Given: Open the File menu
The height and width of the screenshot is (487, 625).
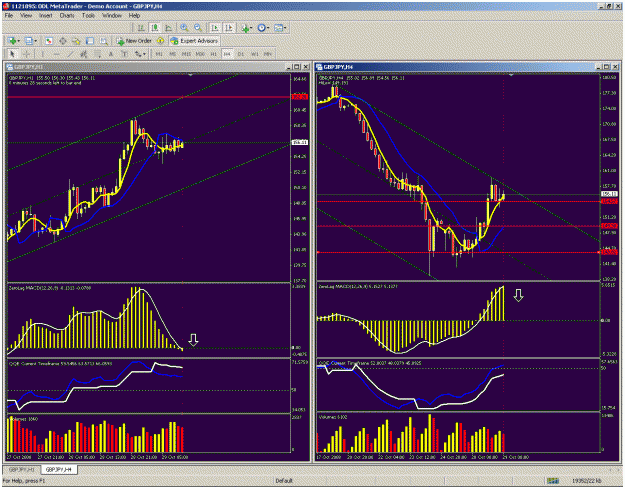Looking at the screenshot, I should pos(9,15).
